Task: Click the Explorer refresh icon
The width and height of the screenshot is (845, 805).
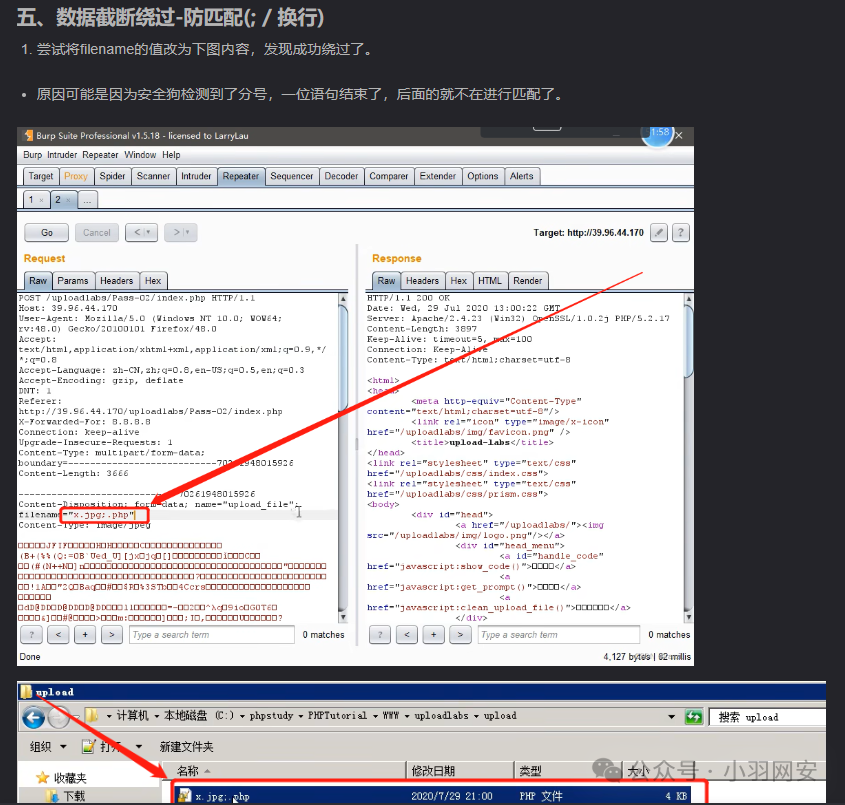Action: pos(694,717)
